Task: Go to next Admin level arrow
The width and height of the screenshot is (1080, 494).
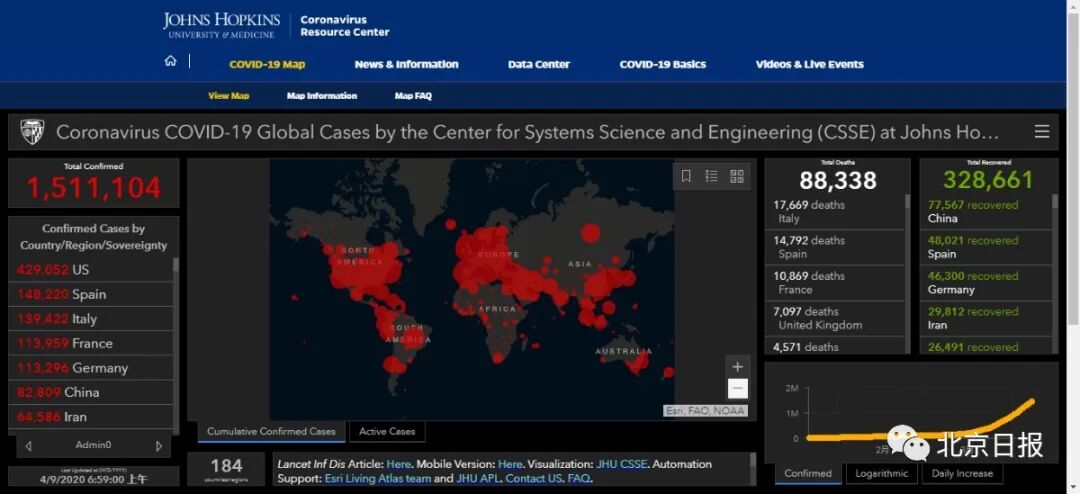Action: tap(159, 446)
